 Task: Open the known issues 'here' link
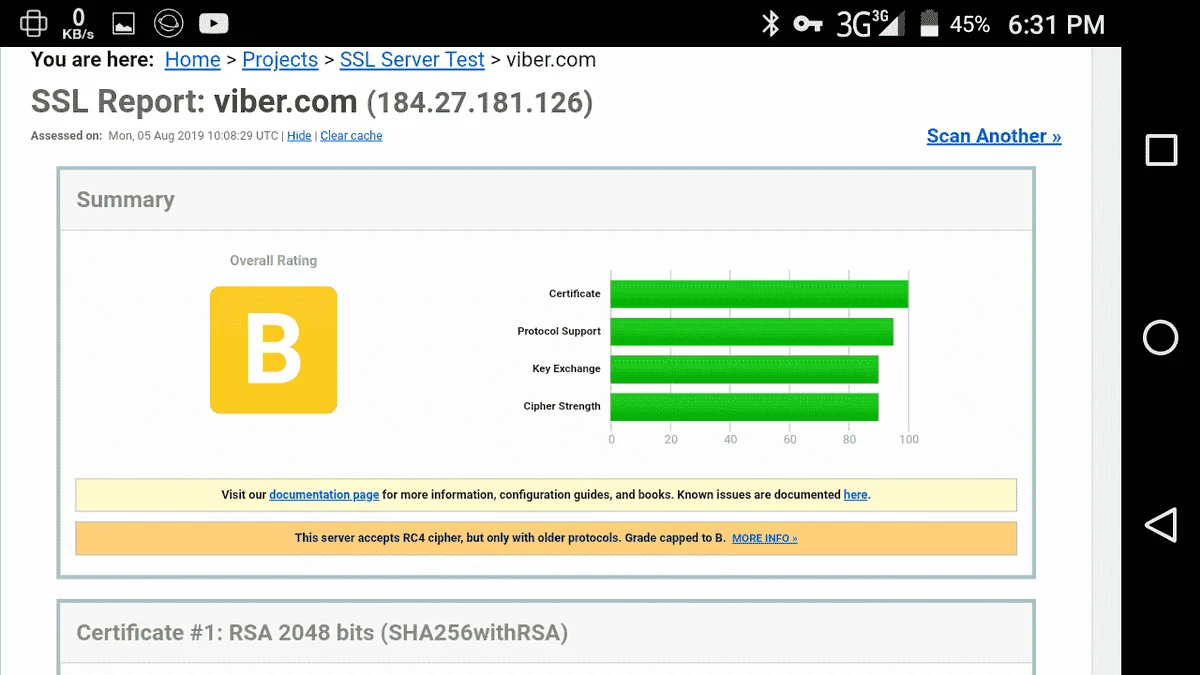(855, 495)
